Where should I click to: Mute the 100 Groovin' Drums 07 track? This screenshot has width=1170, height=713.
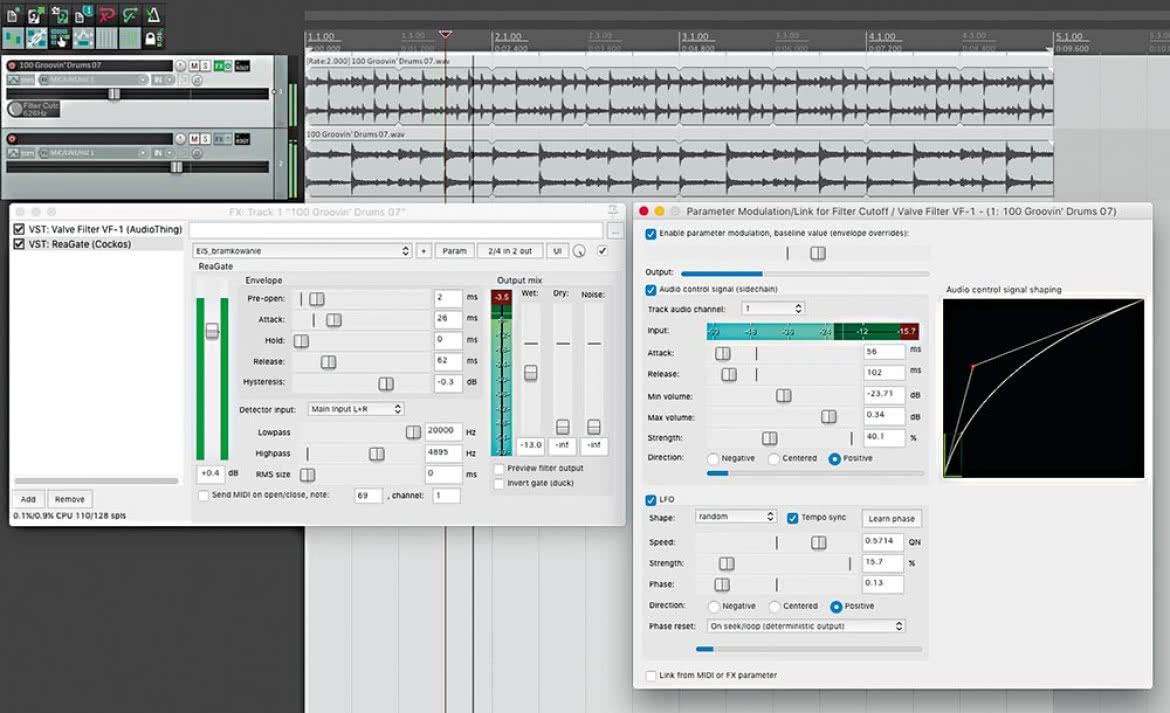pyautogui.click(x=194, y=66)
